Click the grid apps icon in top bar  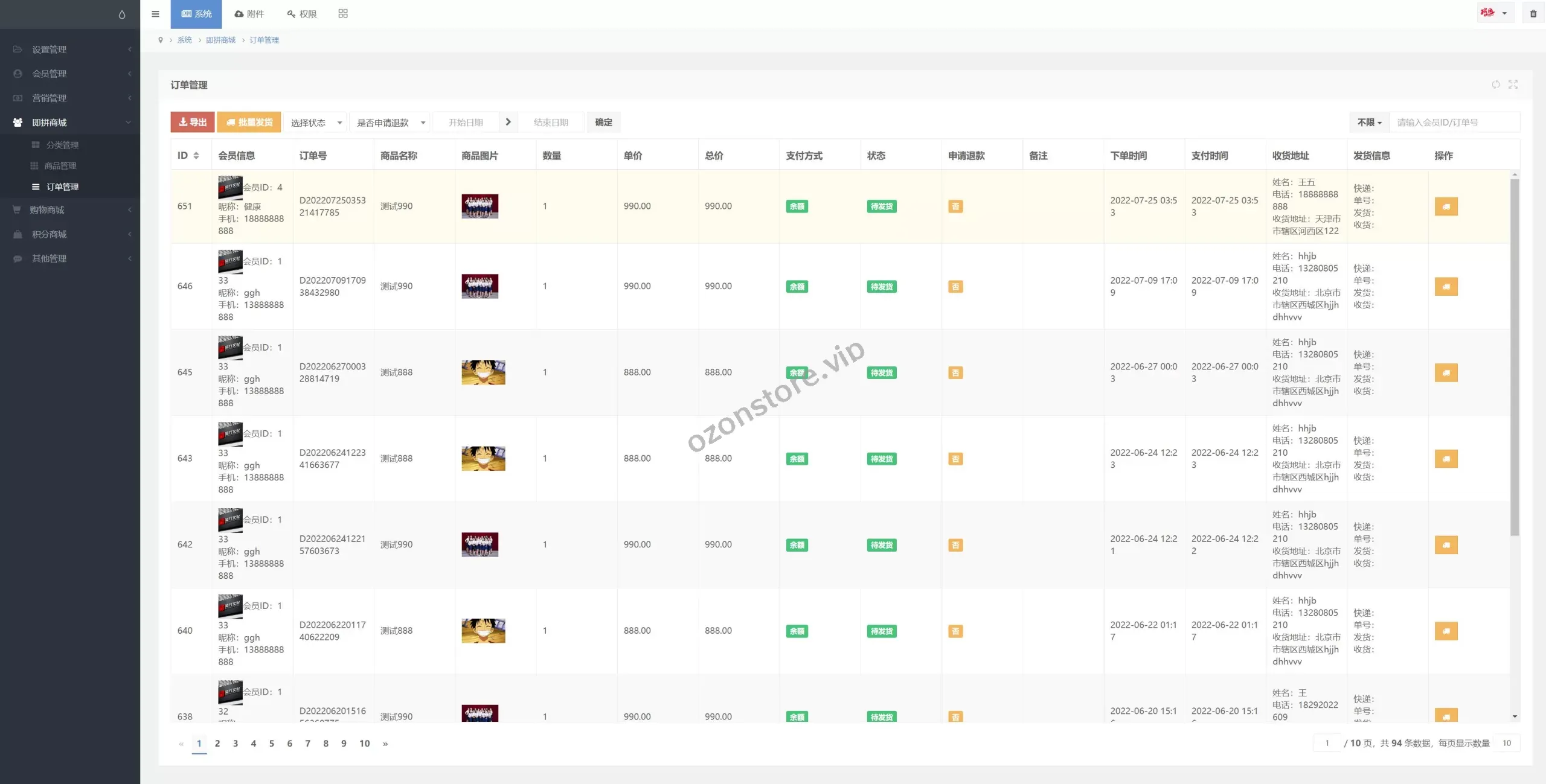(343, 14)
